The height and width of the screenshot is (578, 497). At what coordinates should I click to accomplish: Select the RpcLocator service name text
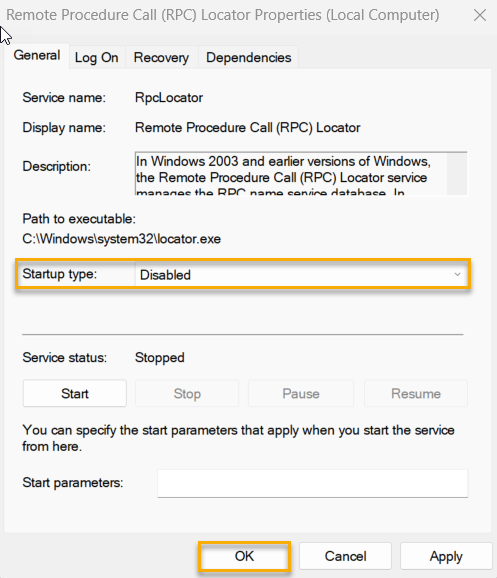point(169,98)
